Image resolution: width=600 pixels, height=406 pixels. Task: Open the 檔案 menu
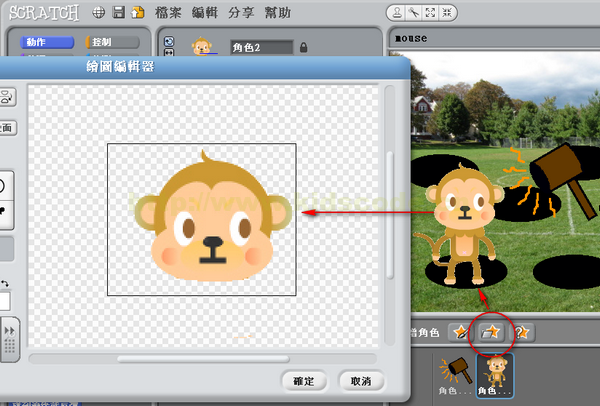click(x=168, y=13)
